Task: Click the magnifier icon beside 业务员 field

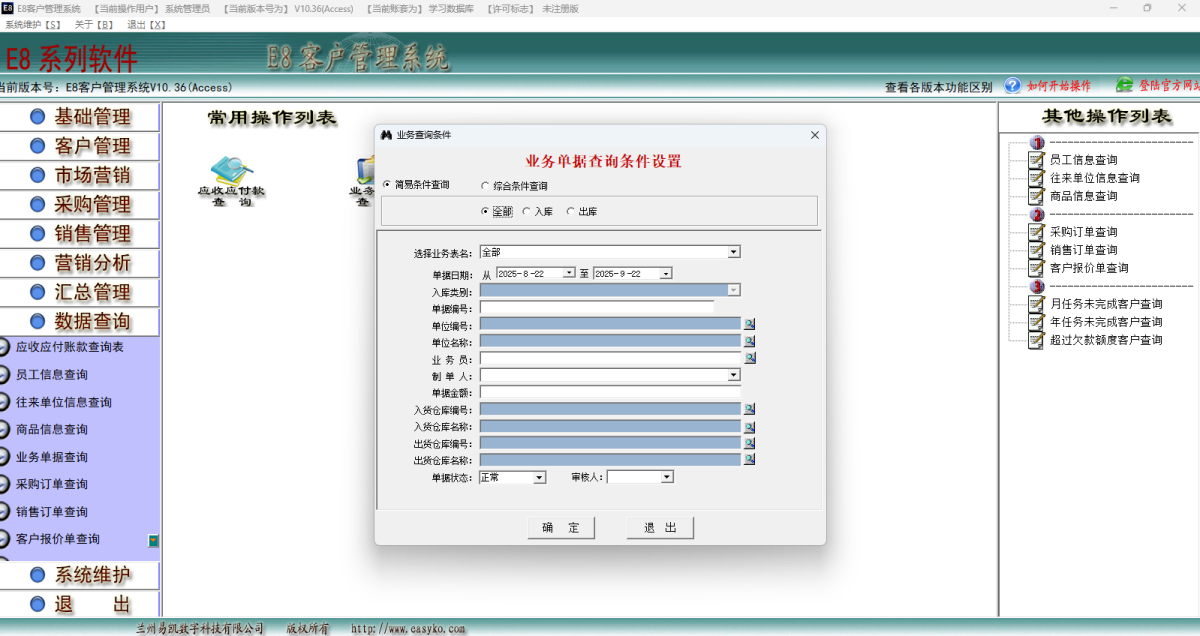Action: [x=749, y=357]
